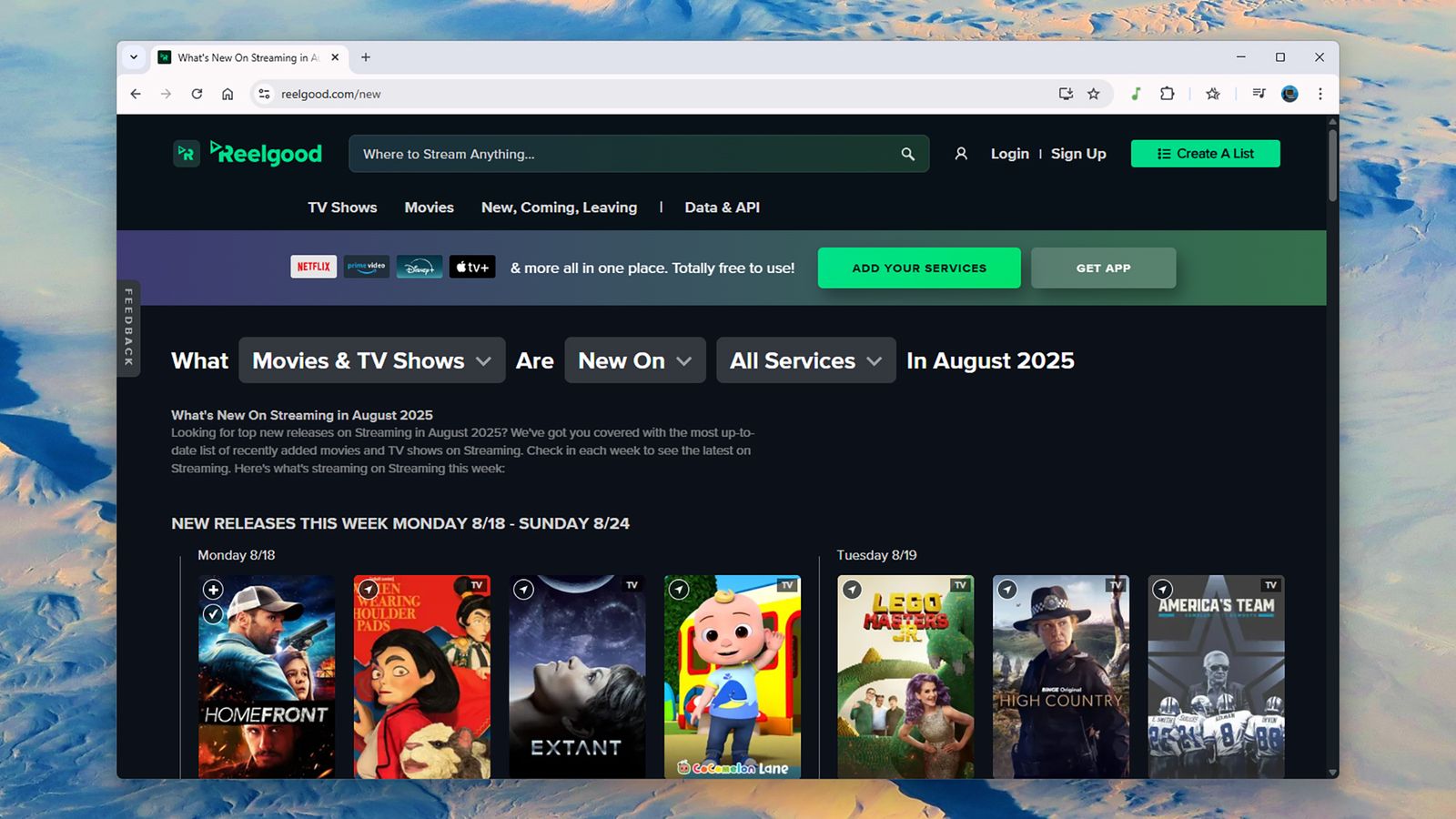Click the search magnifier icon
The width and height of the screenshot is (1456, 819).
[x=907, y=154]
